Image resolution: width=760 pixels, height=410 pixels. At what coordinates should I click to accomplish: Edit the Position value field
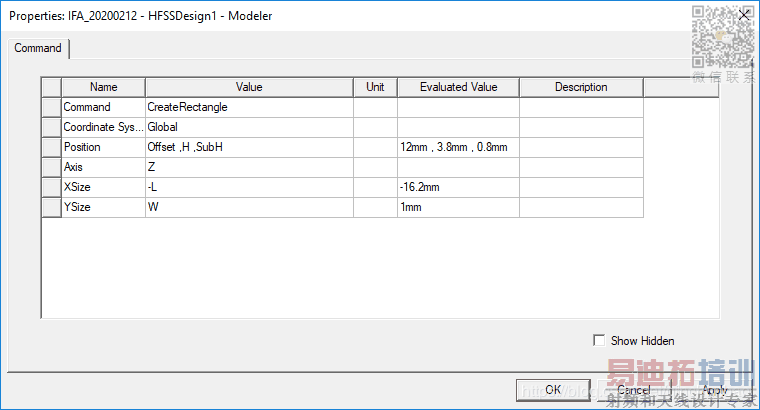pos(249,147)
